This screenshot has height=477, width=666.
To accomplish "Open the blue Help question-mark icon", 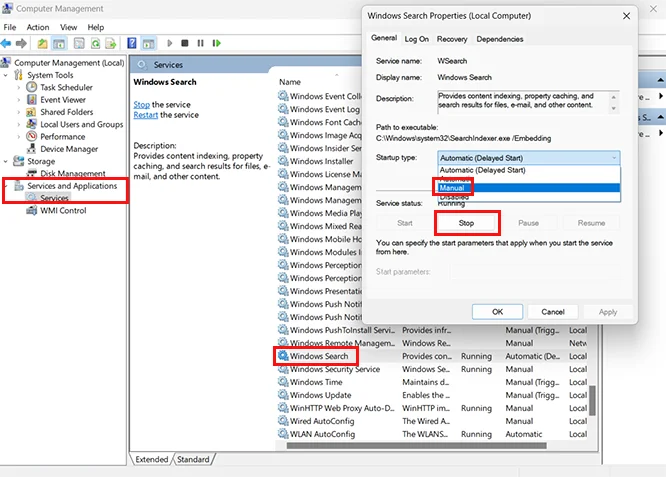I will click(x=132, y=43).
